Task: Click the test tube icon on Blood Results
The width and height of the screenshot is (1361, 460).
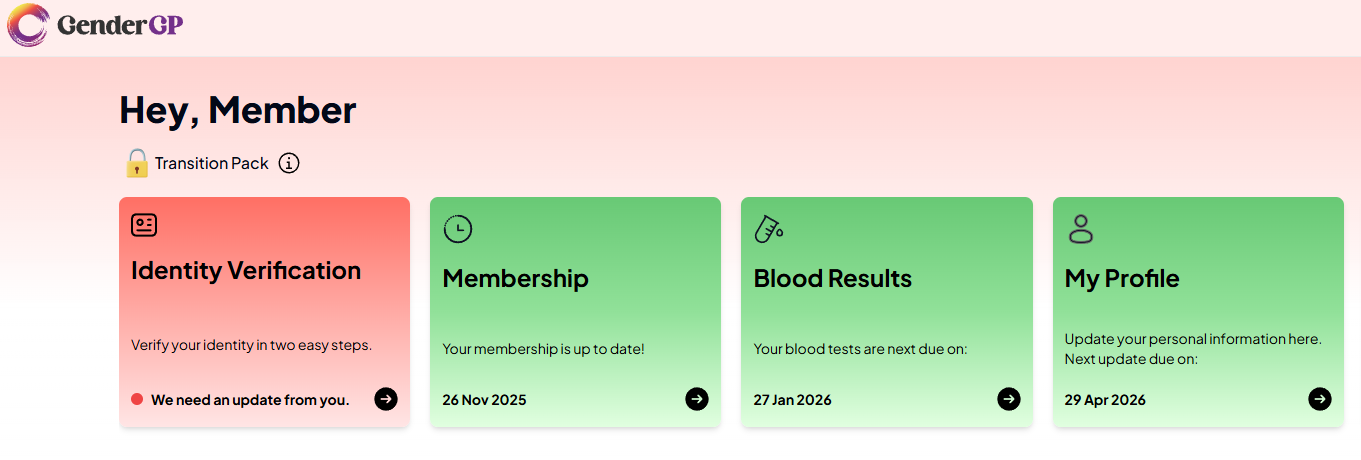Action: click(x=768, y=229)
